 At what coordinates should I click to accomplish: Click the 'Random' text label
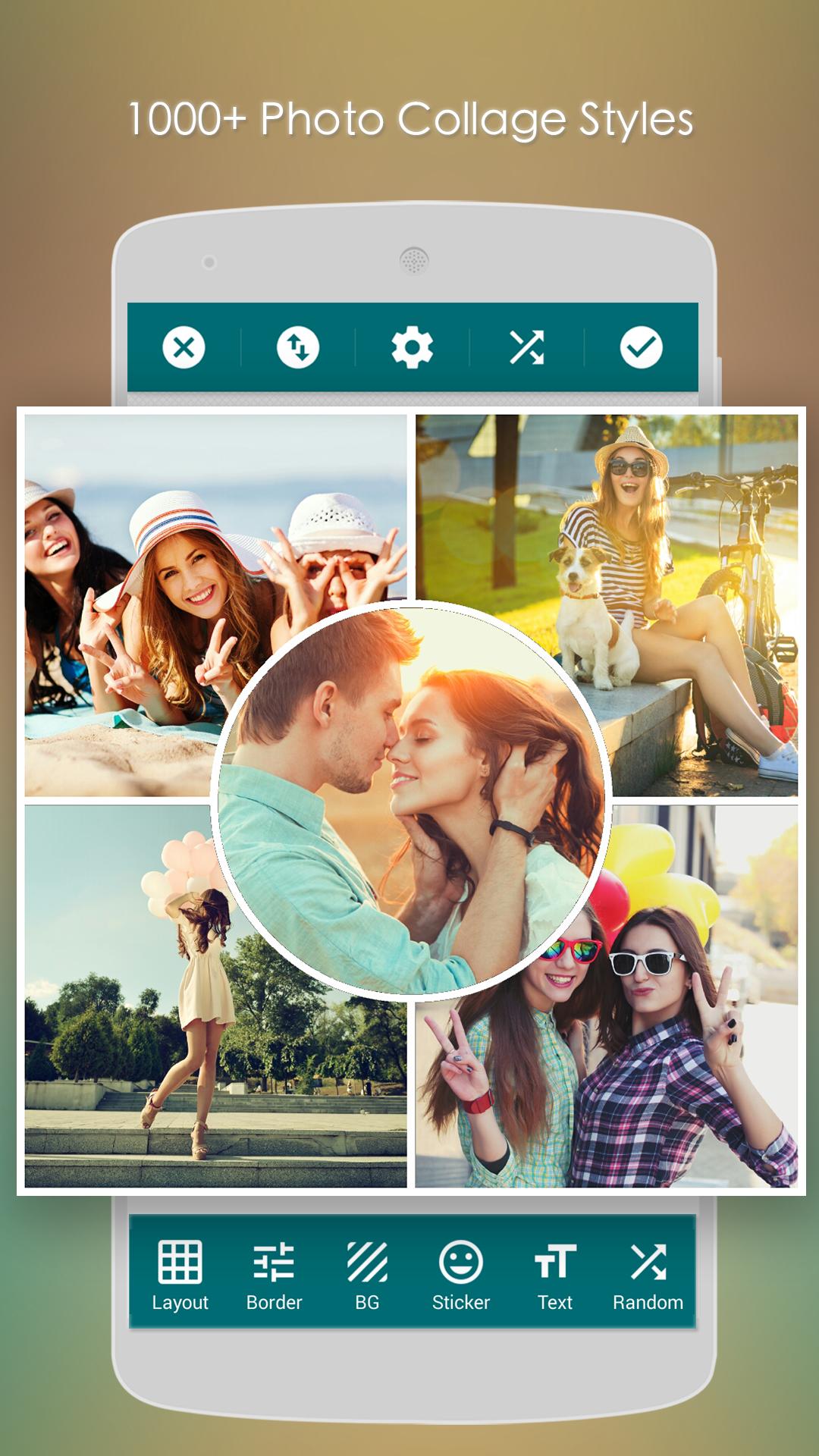click(648, 1302)
